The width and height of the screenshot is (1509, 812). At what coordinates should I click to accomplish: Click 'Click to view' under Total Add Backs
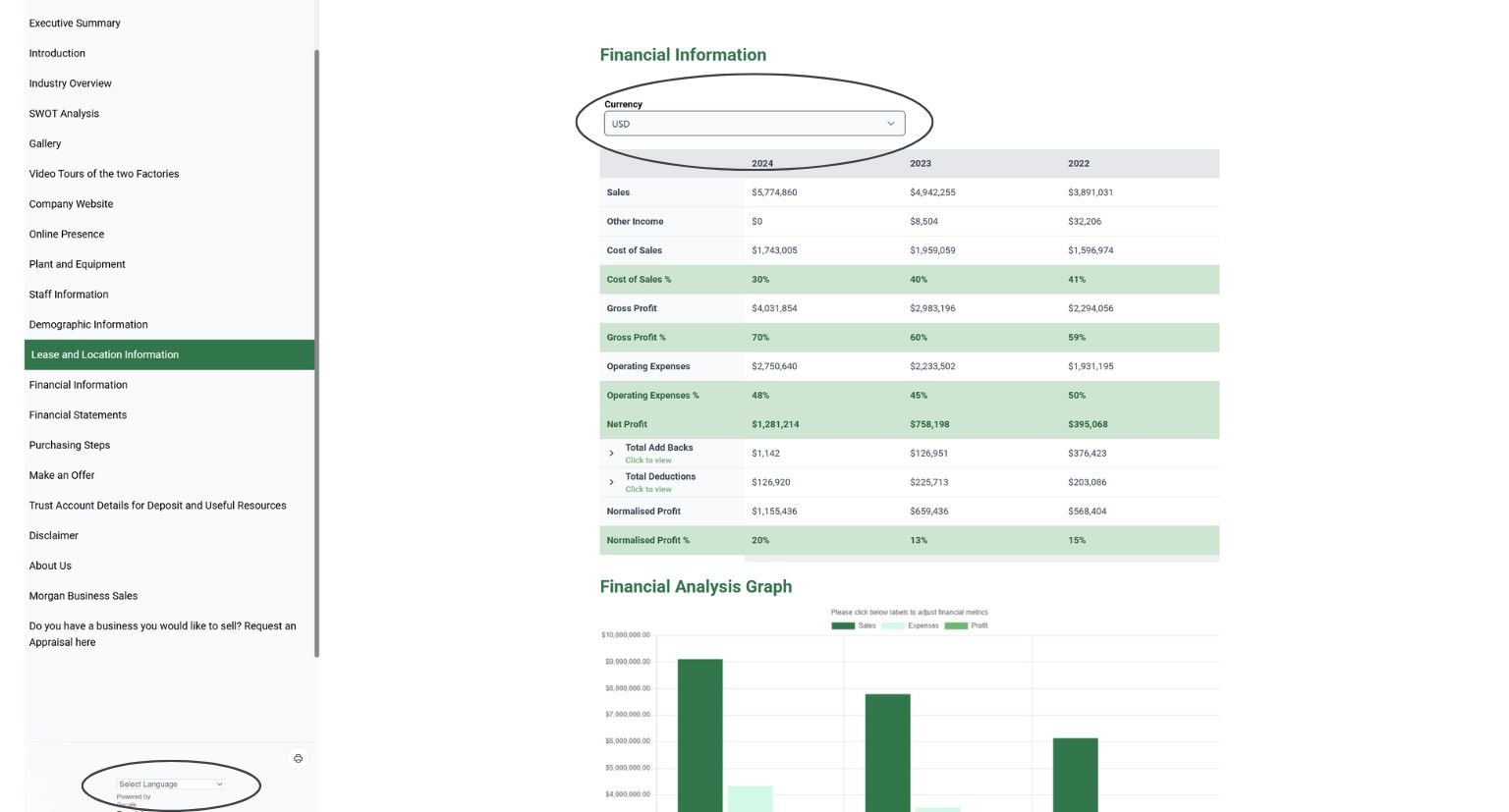(648, 460)
